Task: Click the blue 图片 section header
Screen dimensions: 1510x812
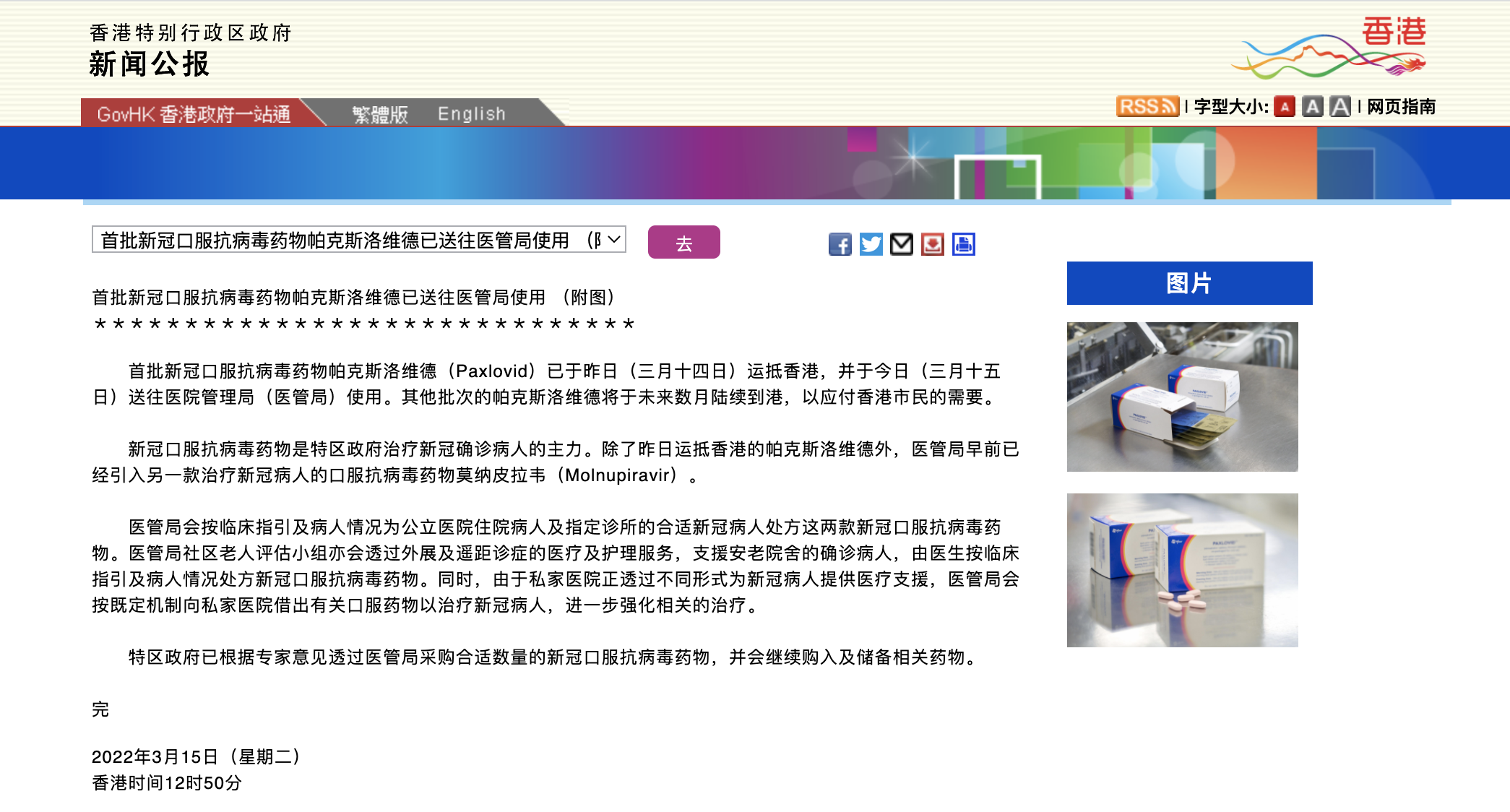Action: click(1189, 283)
